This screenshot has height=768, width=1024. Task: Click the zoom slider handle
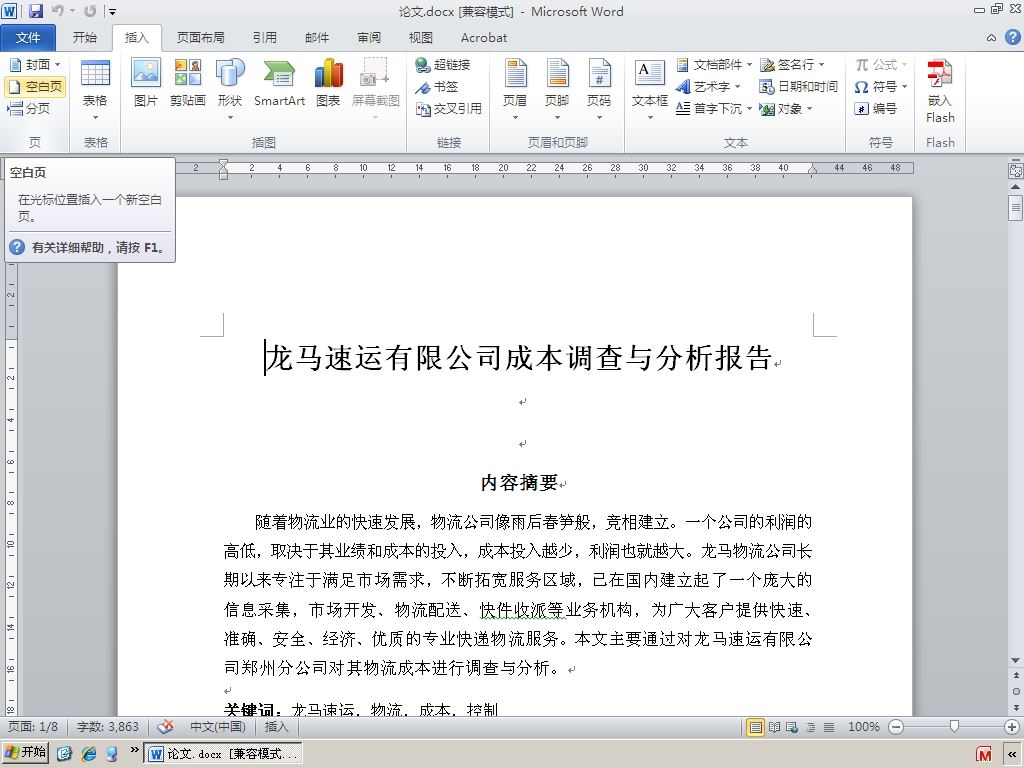pyautogui.click(x=954, y=727)
